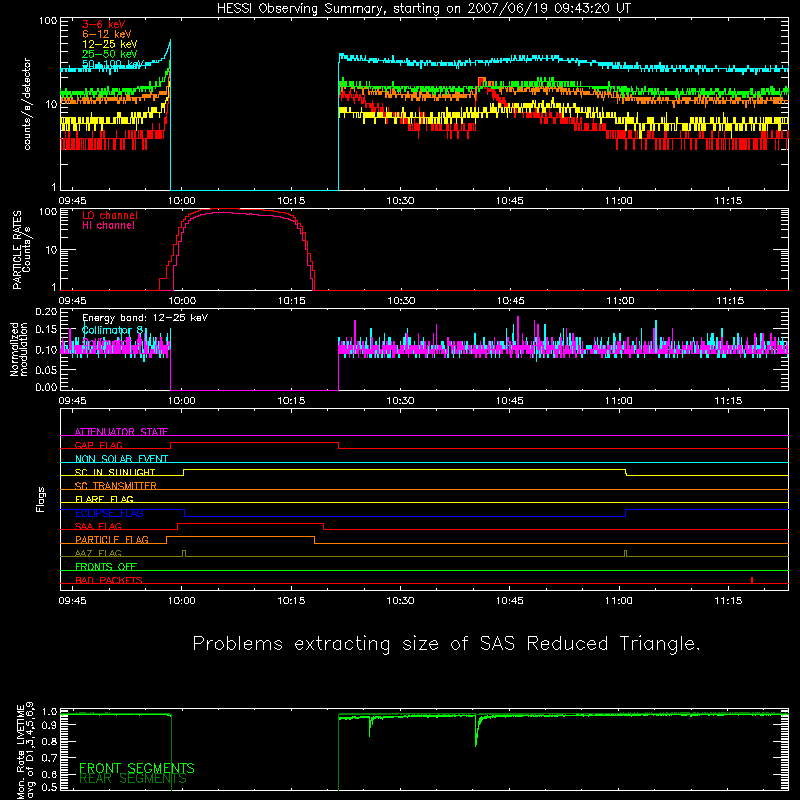800x800 pixels.
Task: Click the PARTICLE FLAG label
Action: coord(112,540)
